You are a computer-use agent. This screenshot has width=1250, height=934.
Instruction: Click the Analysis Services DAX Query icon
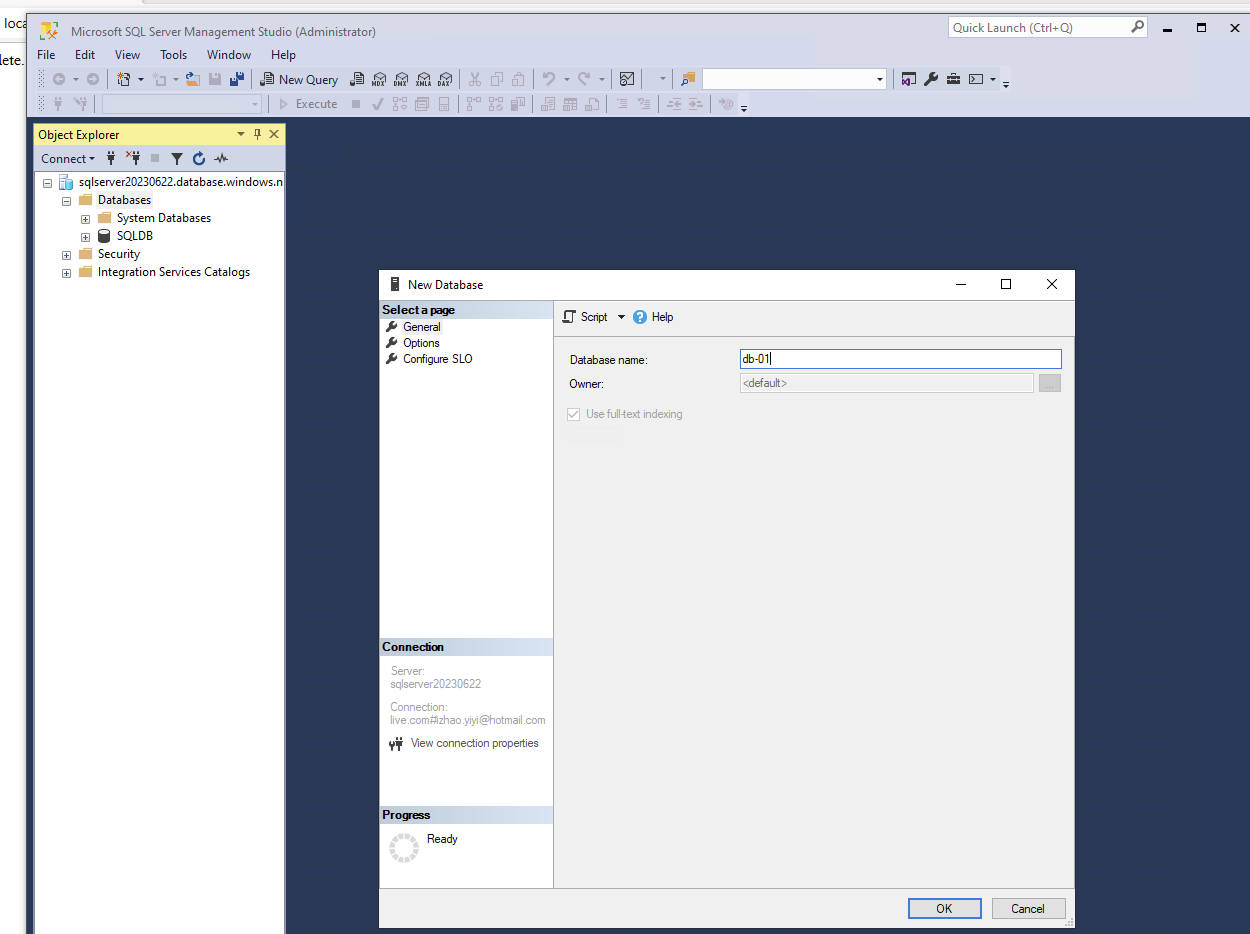pos(445,79)
